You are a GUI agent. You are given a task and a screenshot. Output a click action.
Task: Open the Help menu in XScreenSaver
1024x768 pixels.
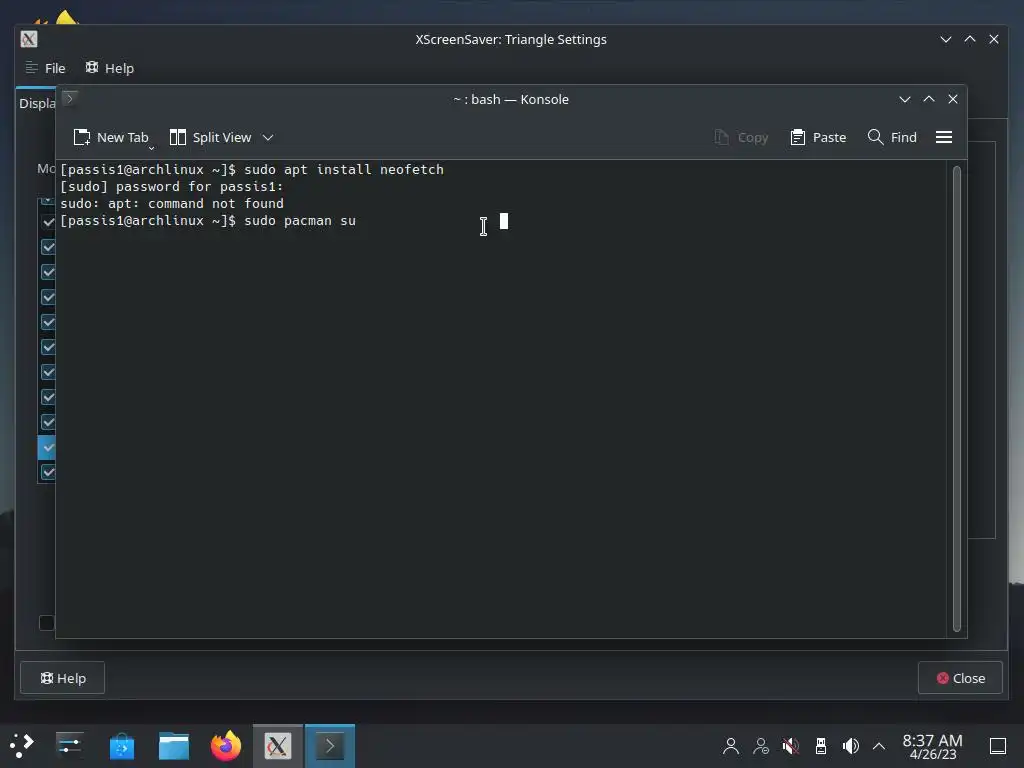[109, 68]
